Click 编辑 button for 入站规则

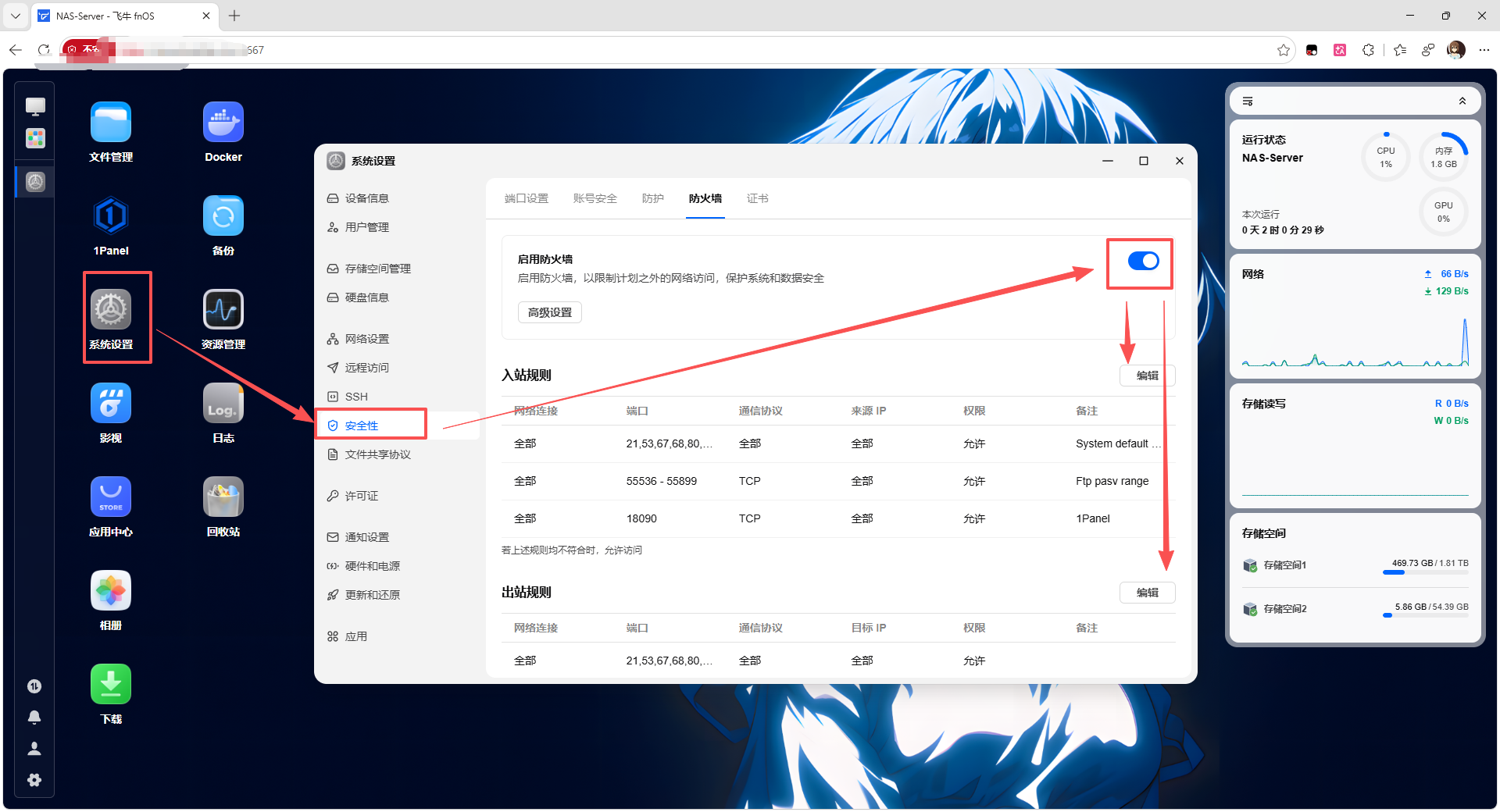coord(1147,376)
